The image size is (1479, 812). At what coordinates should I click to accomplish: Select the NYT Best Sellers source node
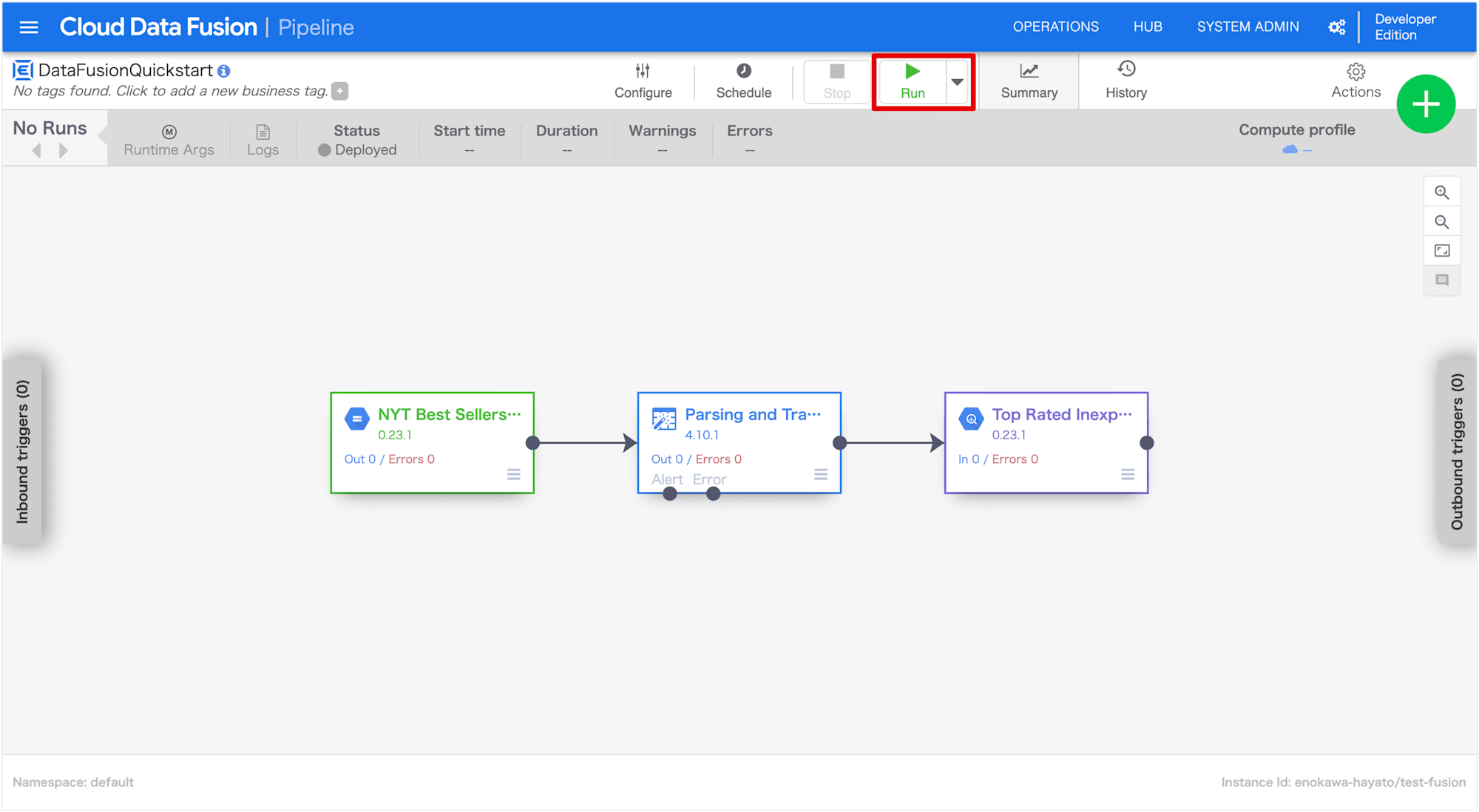coord(433,443)
